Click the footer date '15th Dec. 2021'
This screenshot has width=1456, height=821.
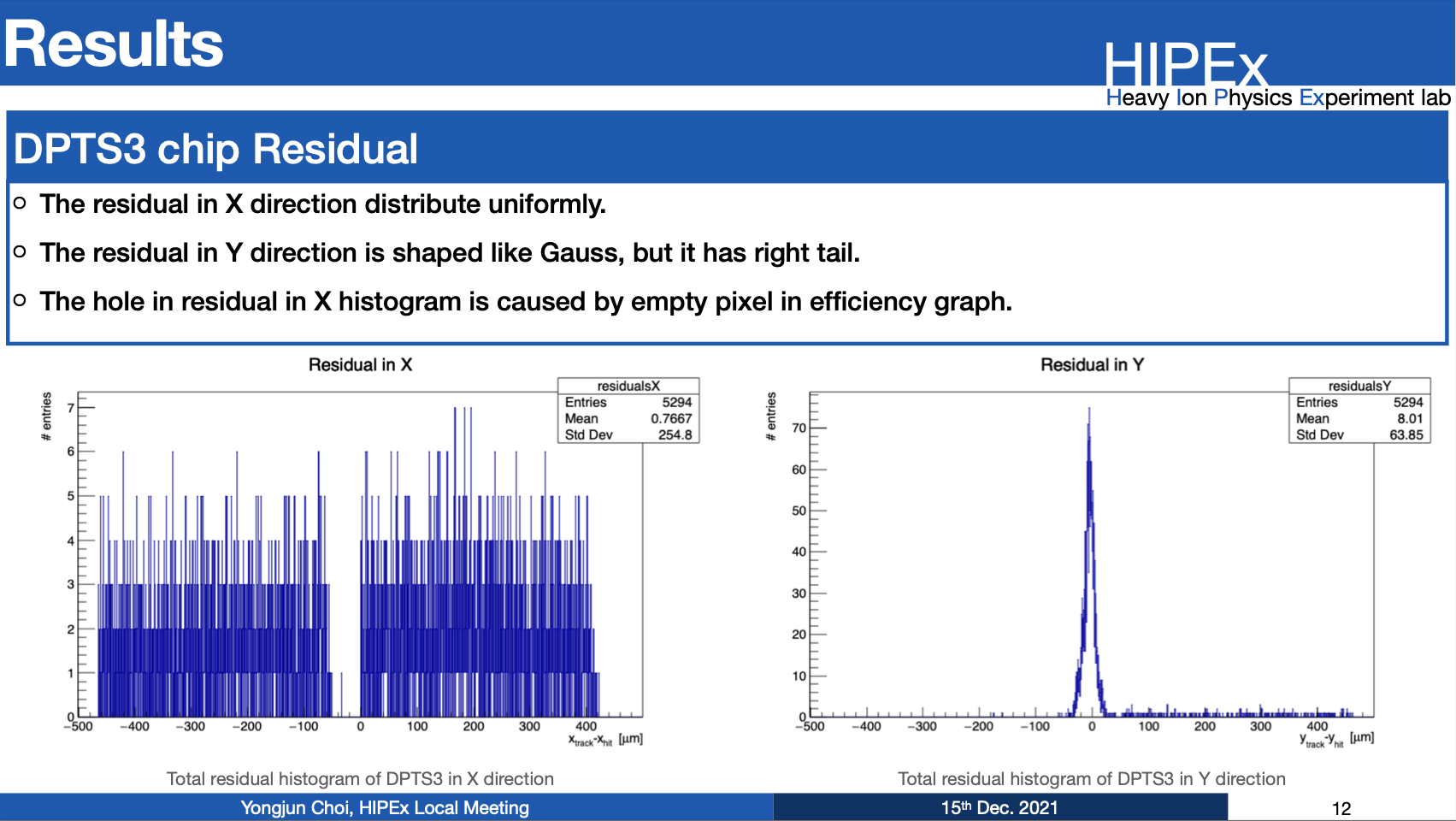[x=999, y=808]
